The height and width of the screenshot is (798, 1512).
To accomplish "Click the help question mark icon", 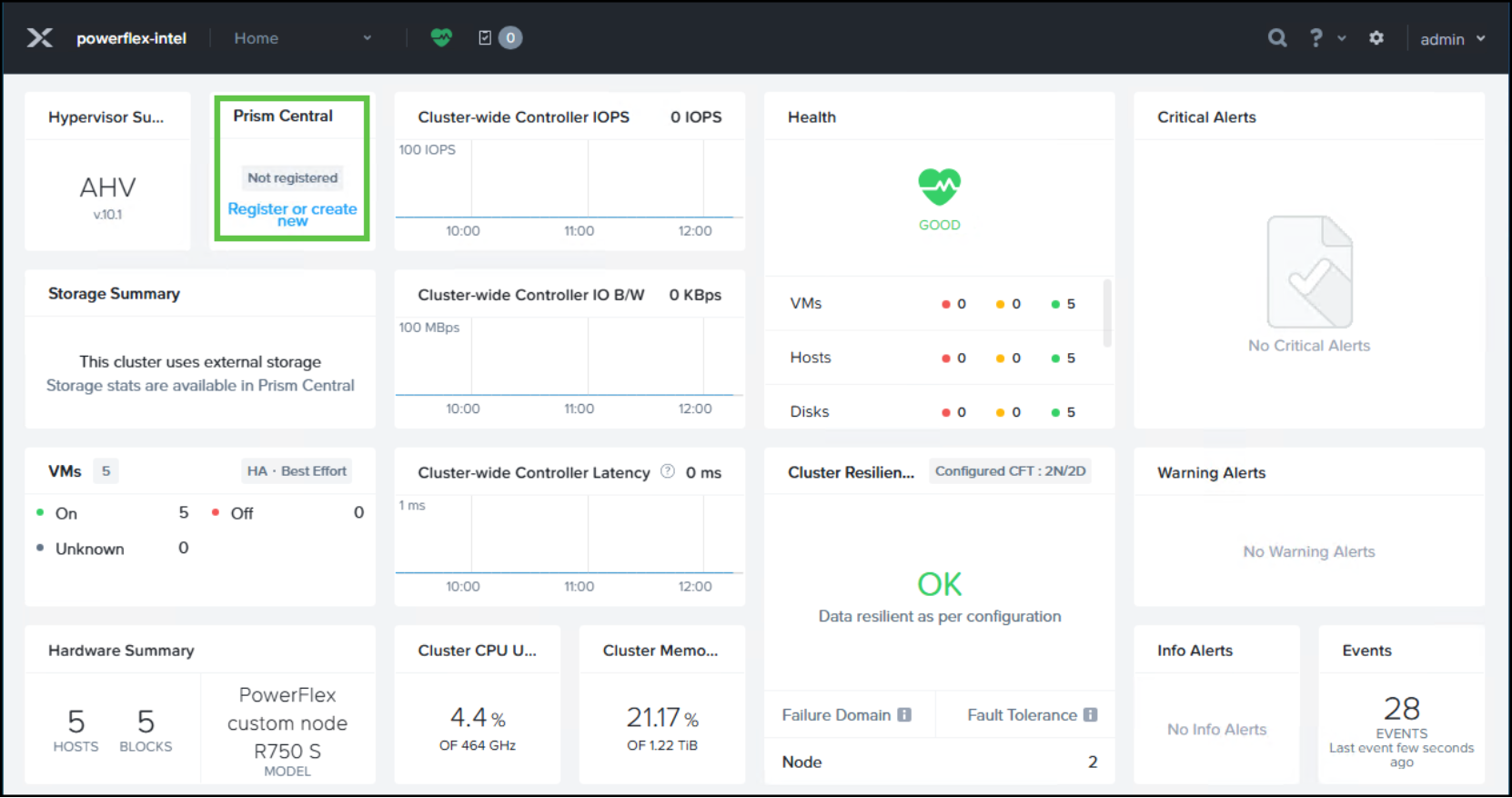I will [1315, 37].
